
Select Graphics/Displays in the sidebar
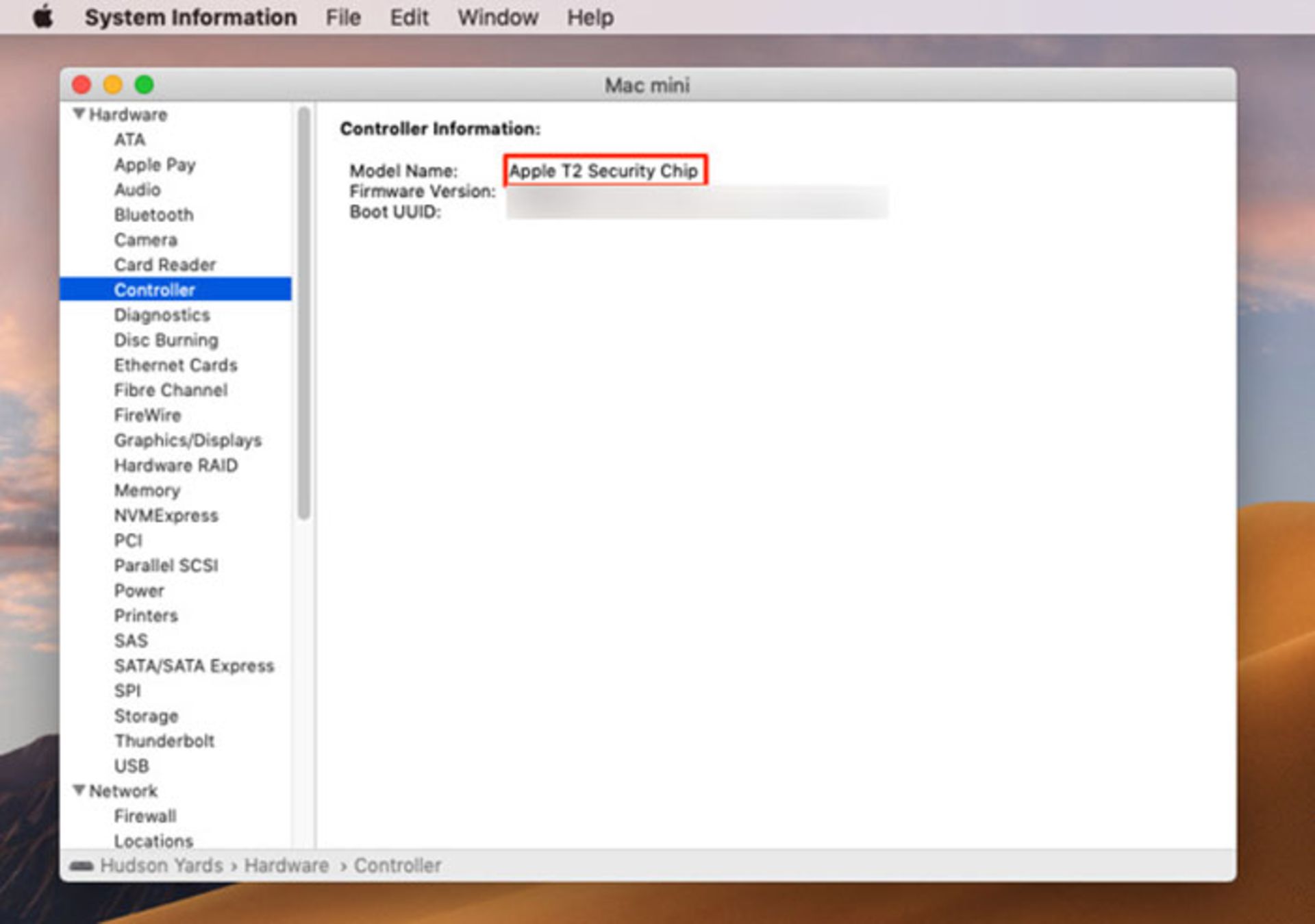(188, 440)
